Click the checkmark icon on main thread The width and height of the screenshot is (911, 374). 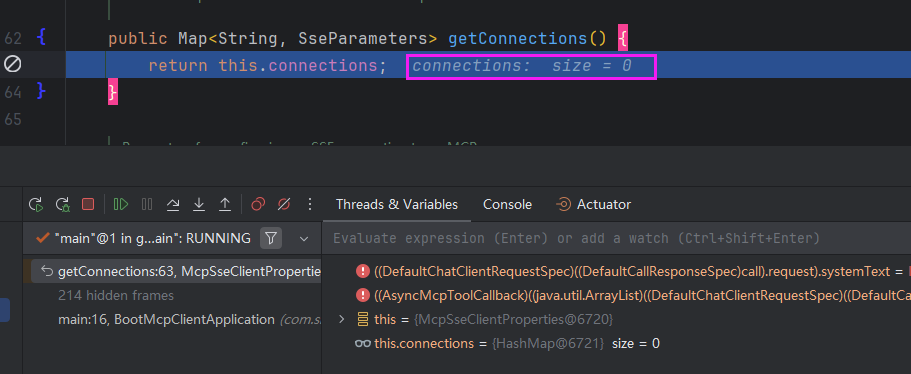(42, 238)
